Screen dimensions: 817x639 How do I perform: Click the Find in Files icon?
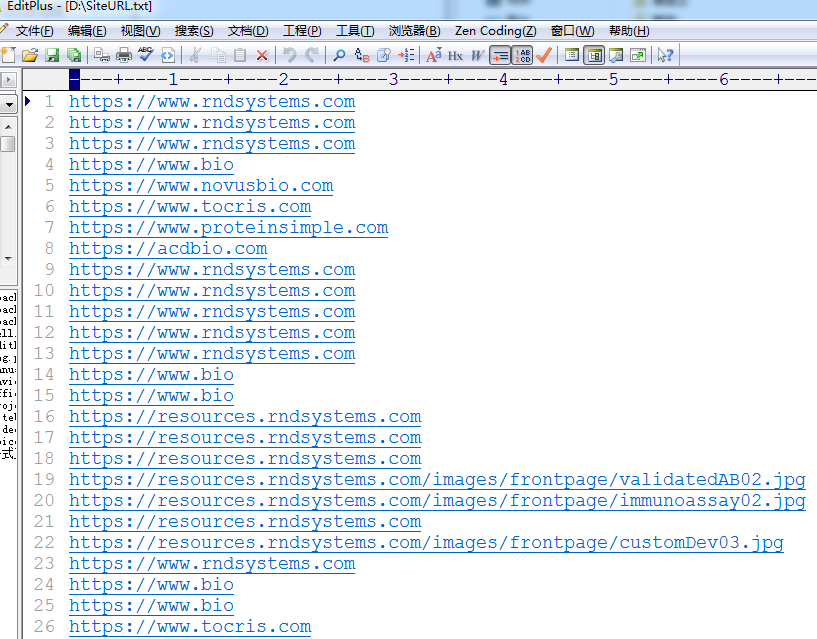(x=383, y=55)
